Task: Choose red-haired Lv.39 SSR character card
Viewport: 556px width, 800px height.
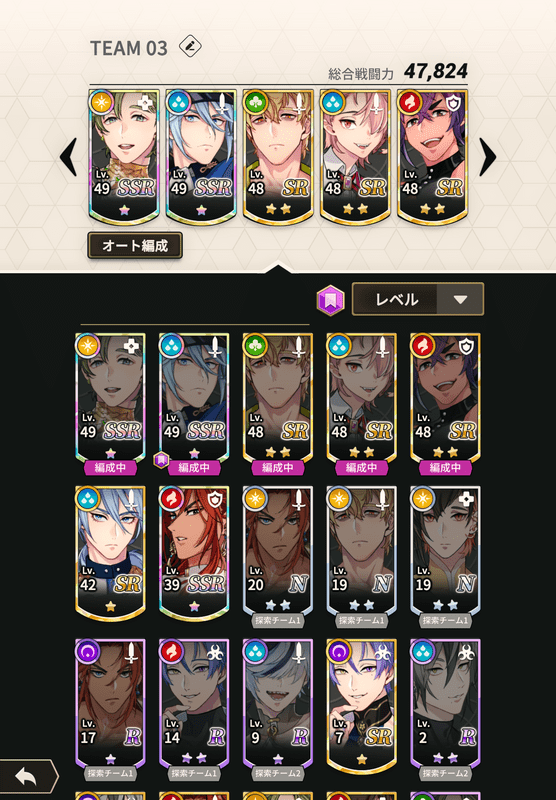Action: click(x=194, y=554)
